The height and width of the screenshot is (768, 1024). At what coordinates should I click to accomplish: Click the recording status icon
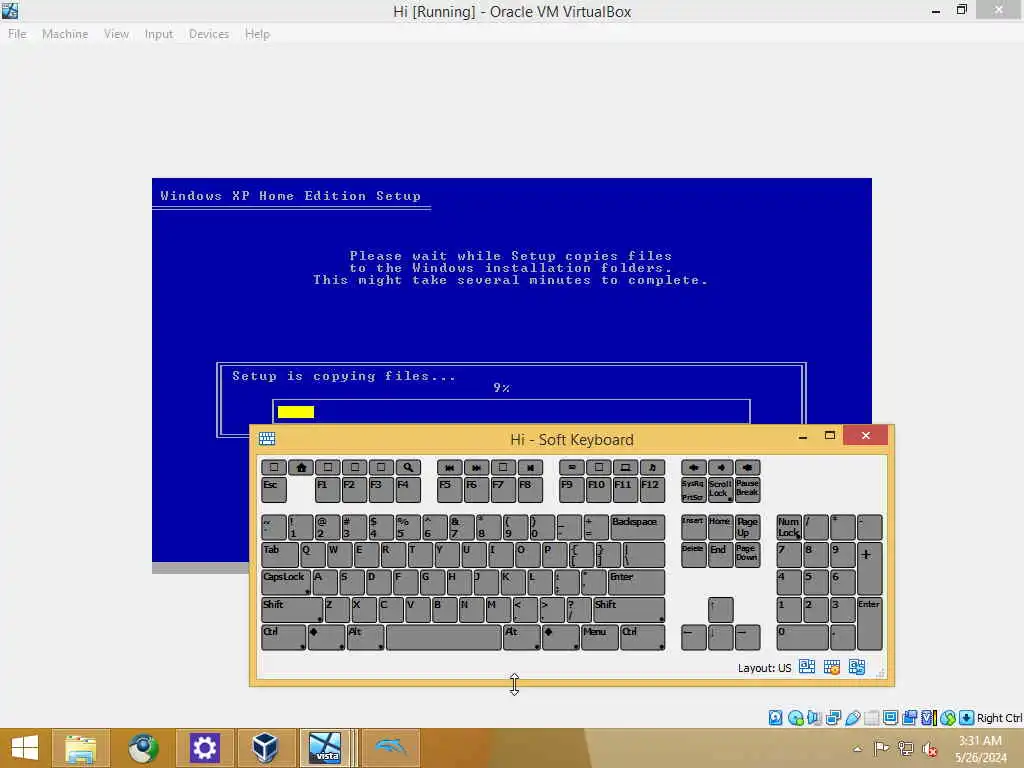coord(909,718)
